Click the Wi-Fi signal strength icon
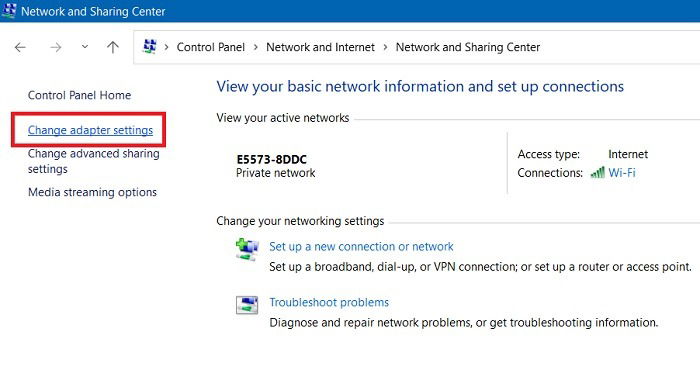The height and width of the screenshot is (387, 700). pos(597,172)
